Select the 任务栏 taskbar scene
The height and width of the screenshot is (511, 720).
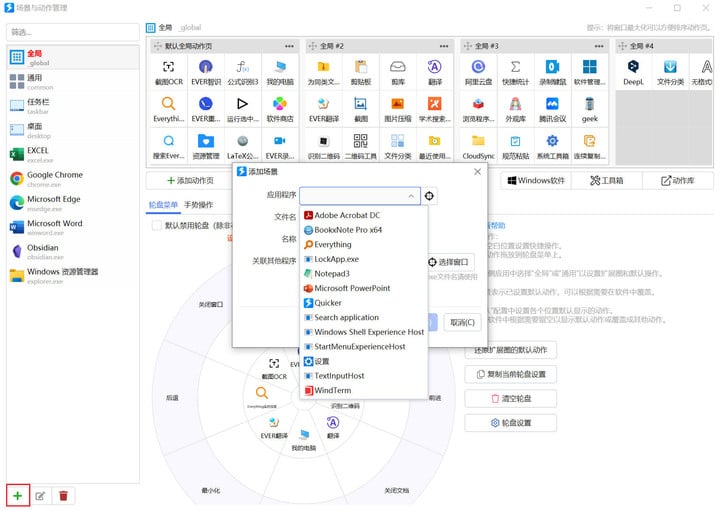[x=73, y=106]
